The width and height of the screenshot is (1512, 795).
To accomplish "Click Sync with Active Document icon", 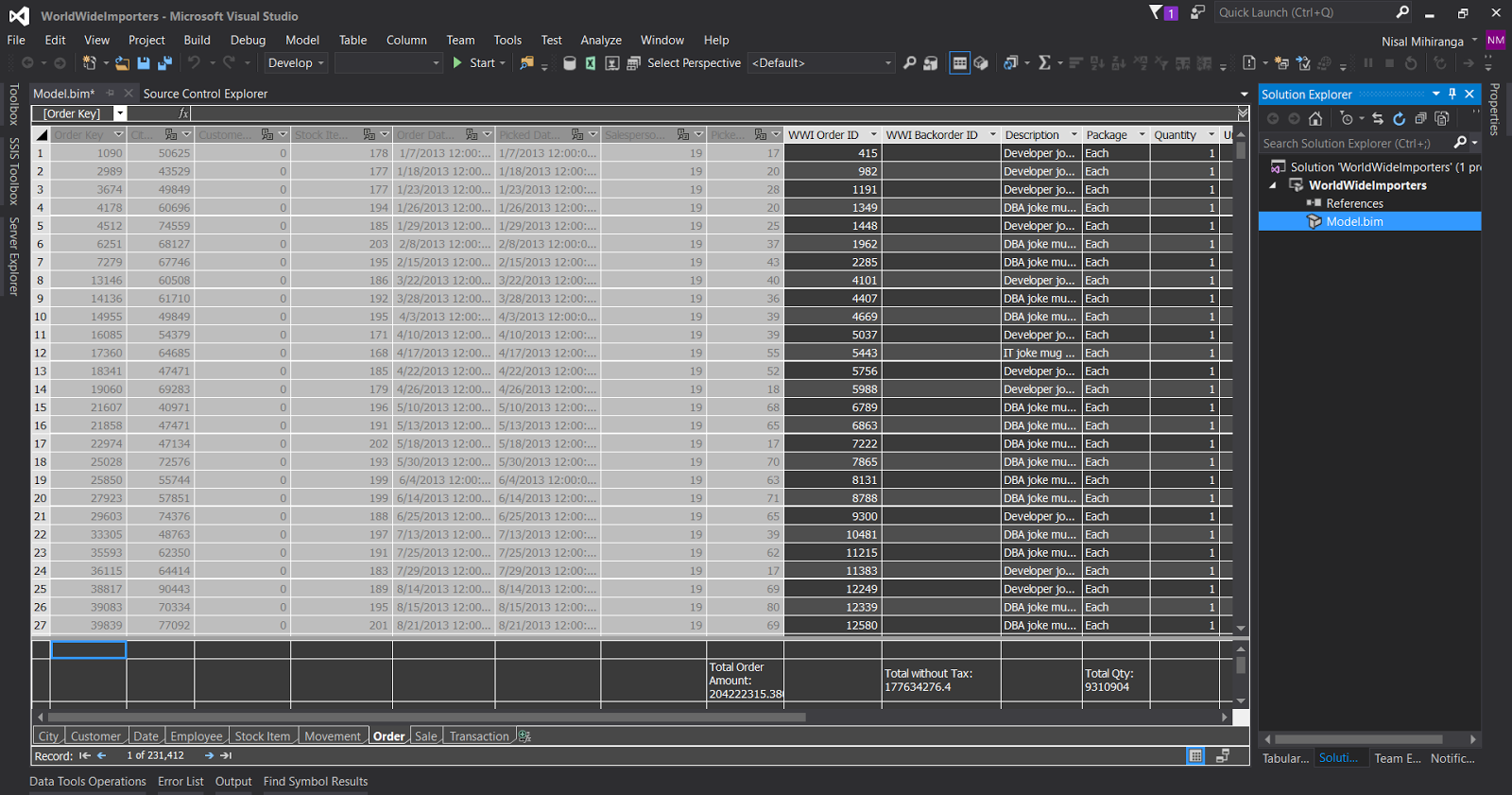I will (x=1378, y=118).
